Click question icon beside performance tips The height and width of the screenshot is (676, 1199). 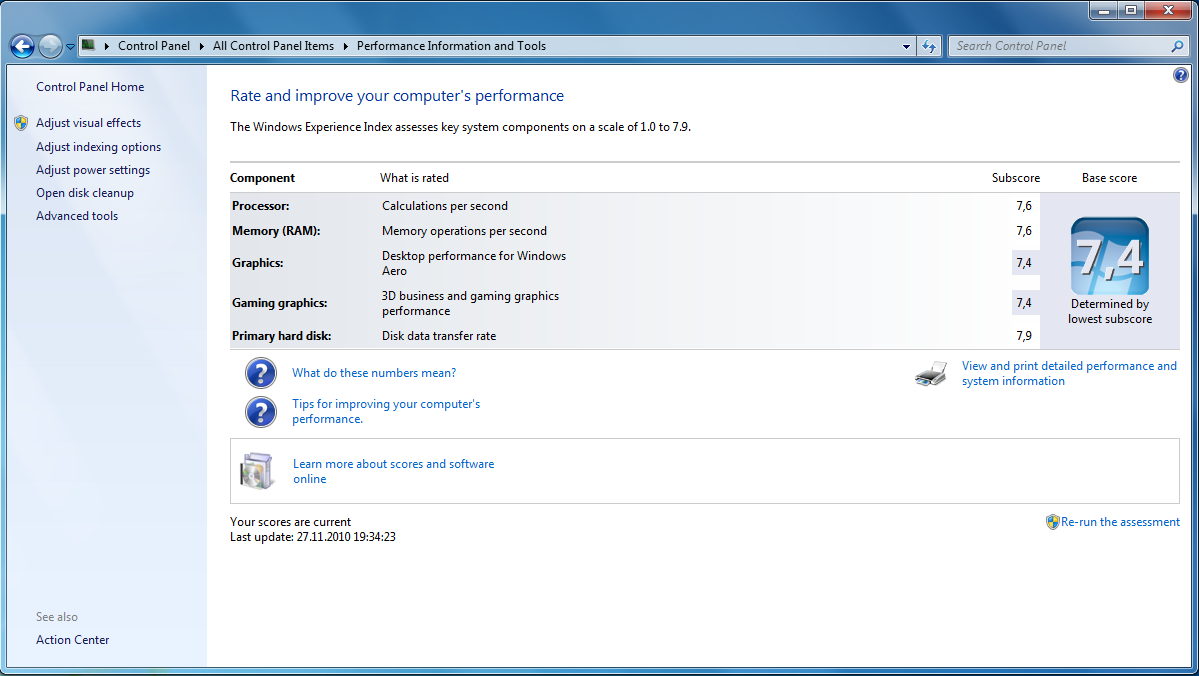261,411
